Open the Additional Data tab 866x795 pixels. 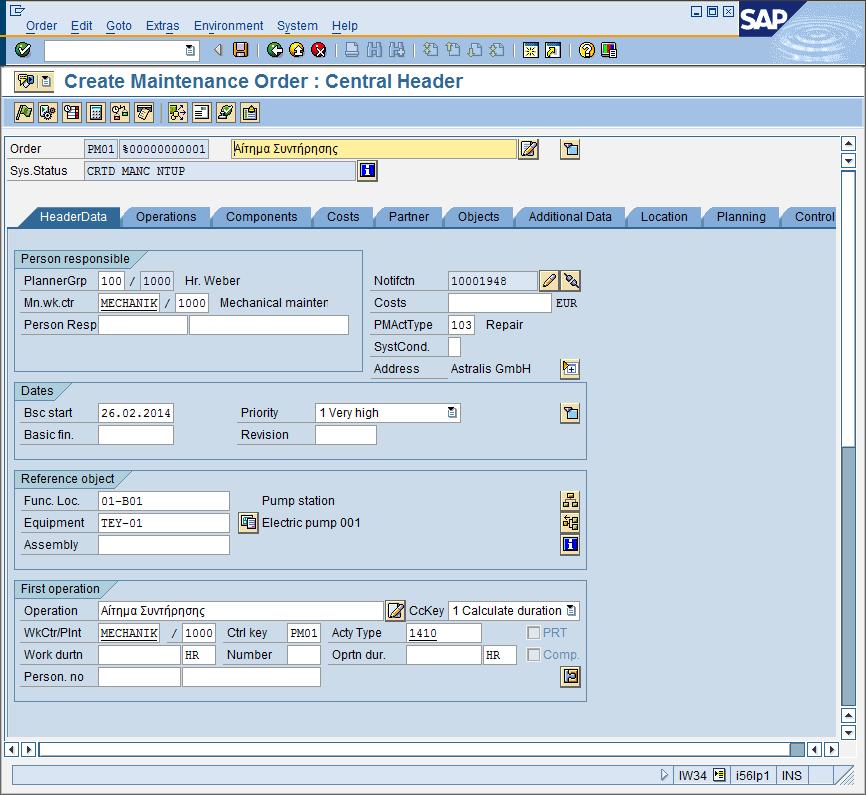click(570, 217)
